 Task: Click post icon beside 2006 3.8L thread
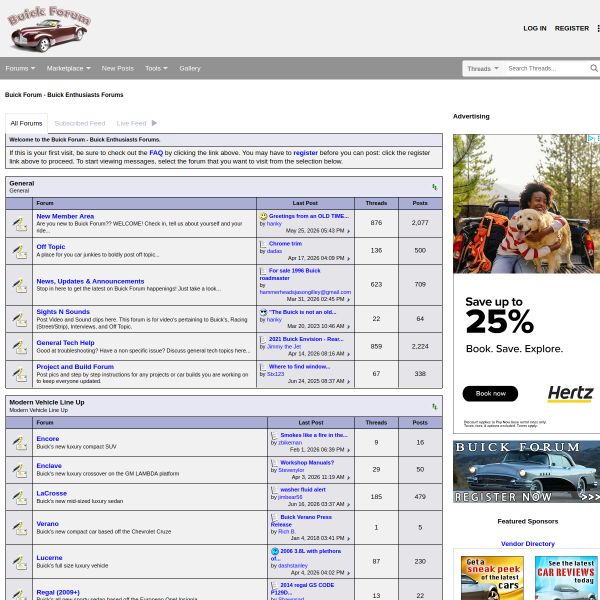(x=275, y=551)
